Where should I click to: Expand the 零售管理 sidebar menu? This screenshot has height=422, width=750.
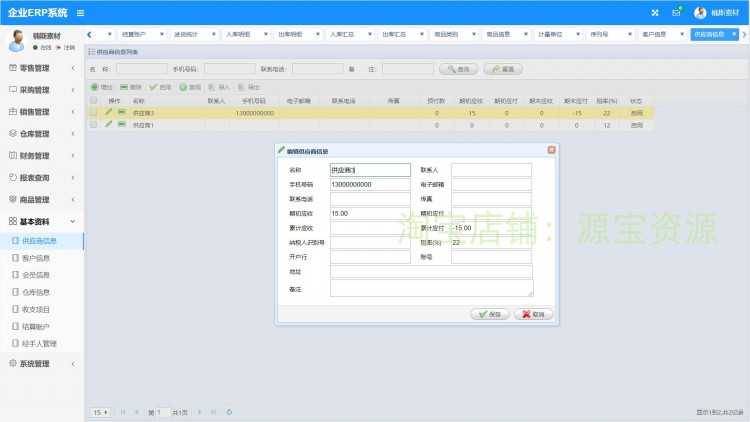(42, 68)
